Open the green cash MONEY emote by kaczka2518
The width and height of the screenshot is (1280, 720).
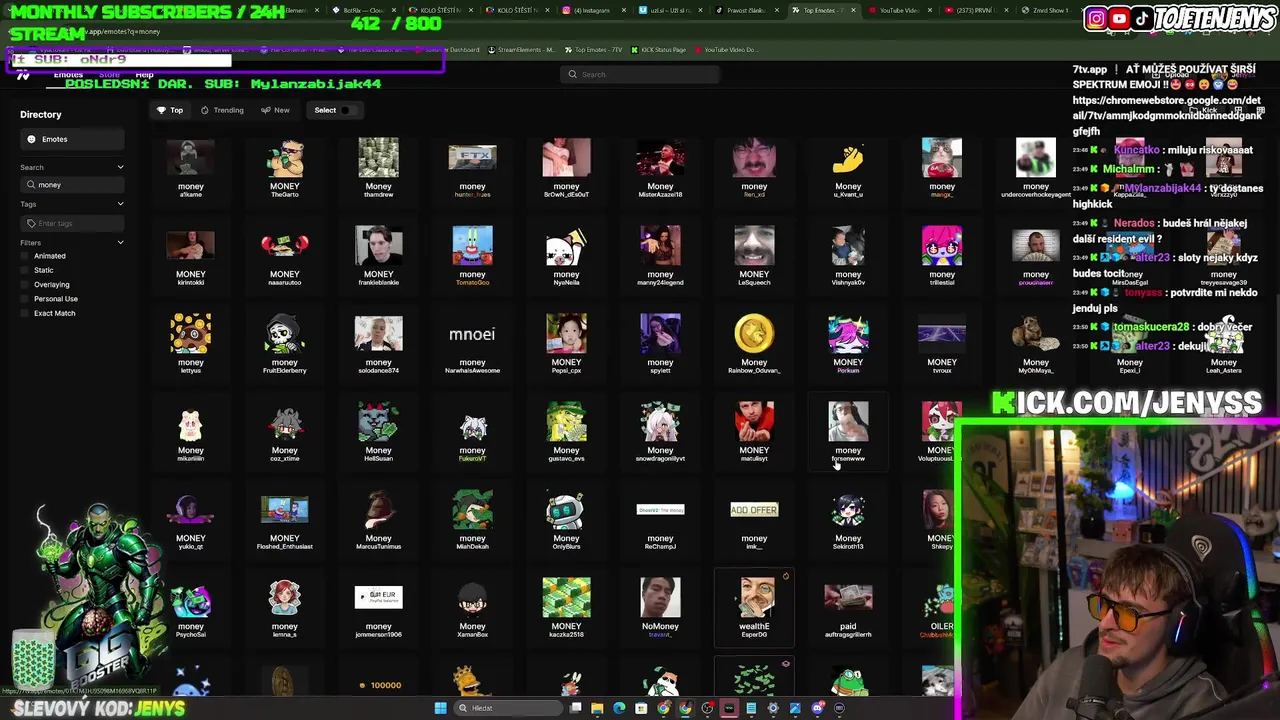point(566,607)
